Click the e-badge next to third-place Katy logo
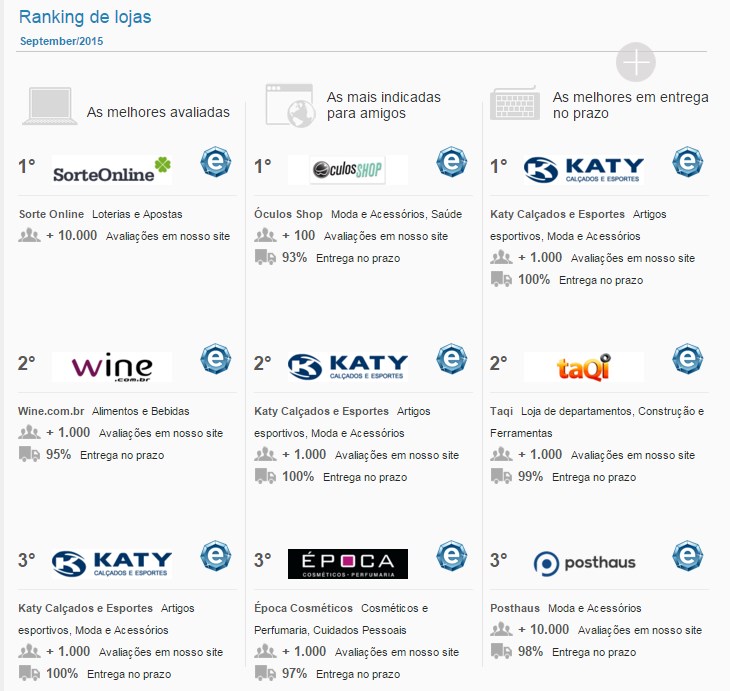Screen dimensions: 730x691 [216, 556]
